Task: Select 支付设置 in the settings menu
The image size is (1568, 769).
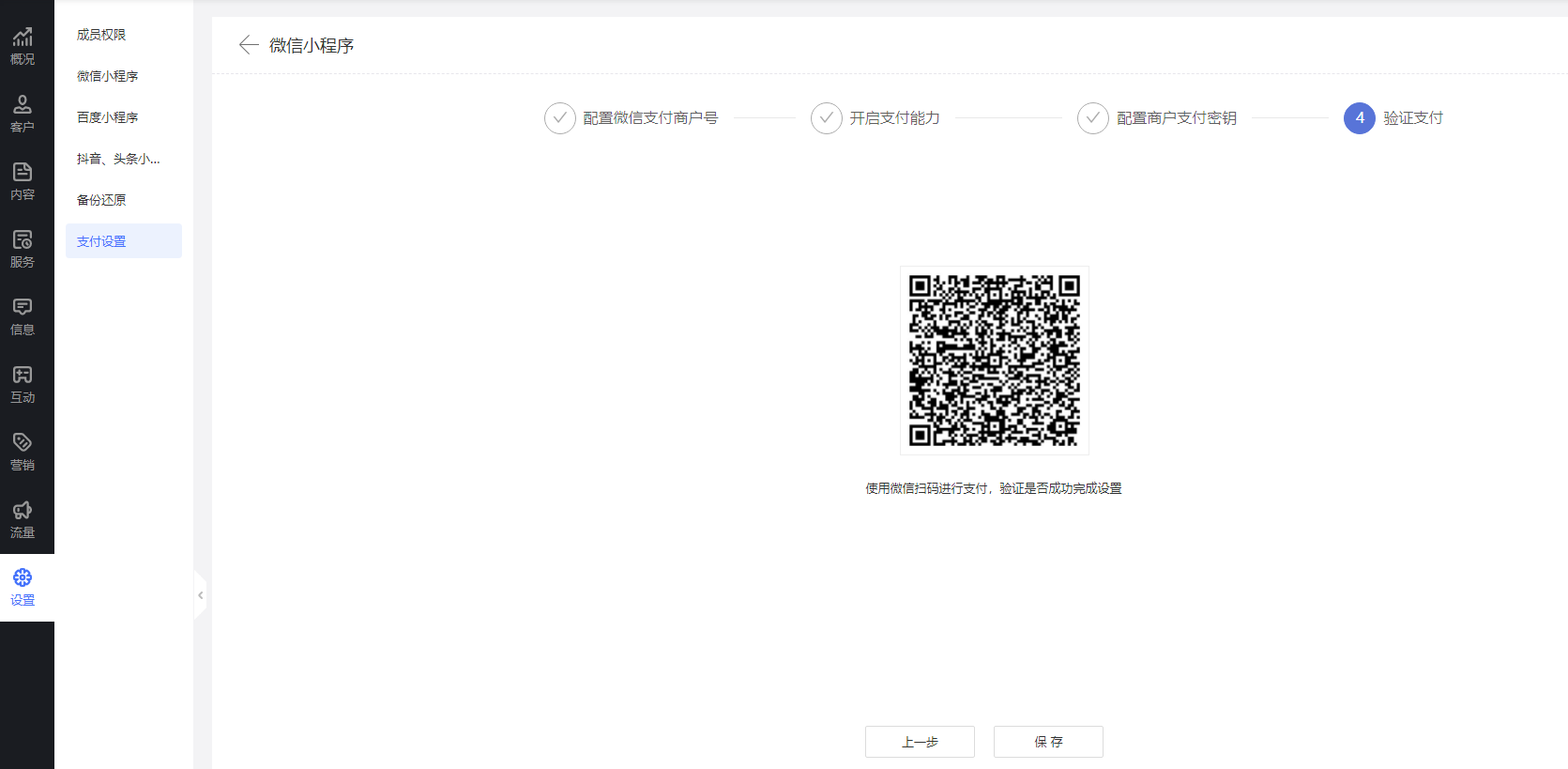Action: (124, 241)
